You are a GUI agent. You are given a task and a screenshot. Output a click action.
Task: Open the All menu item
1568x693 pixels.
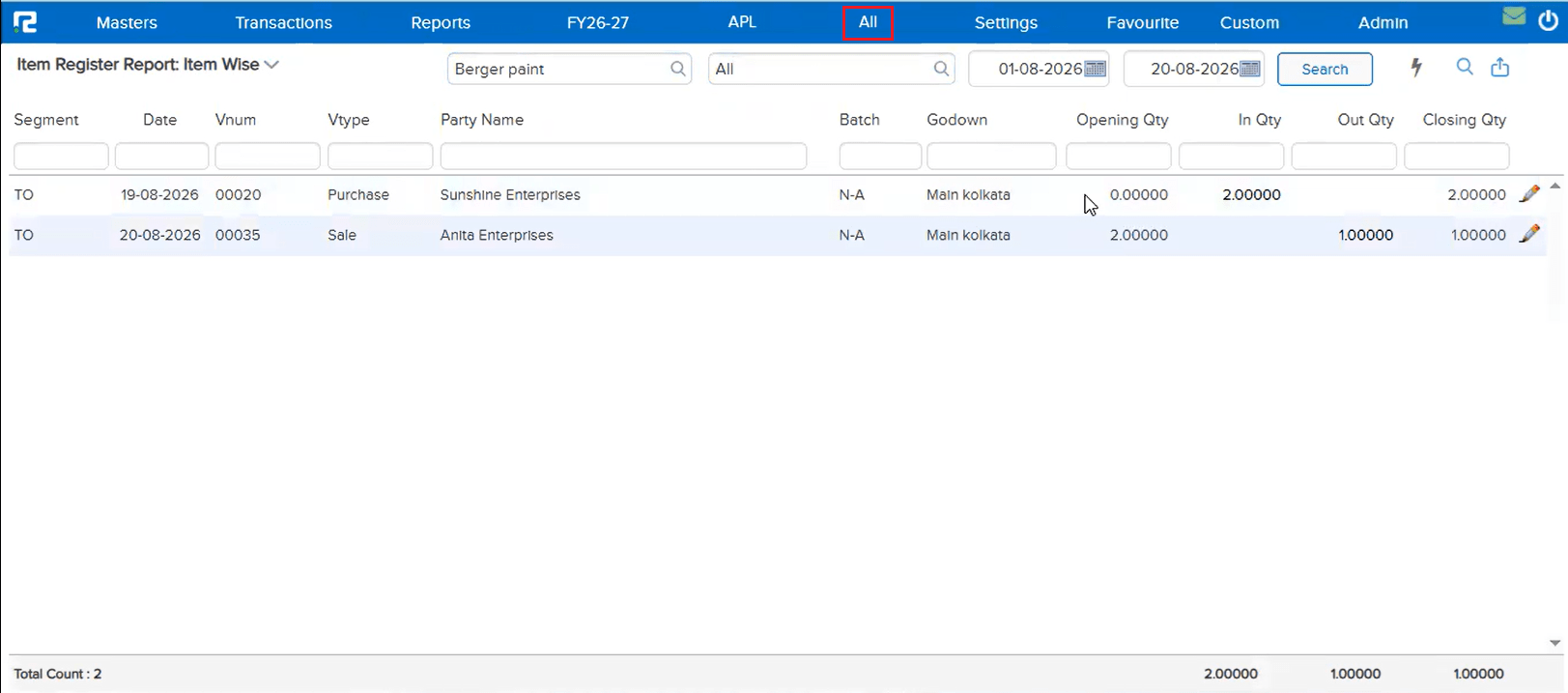(x=868, y=21)
